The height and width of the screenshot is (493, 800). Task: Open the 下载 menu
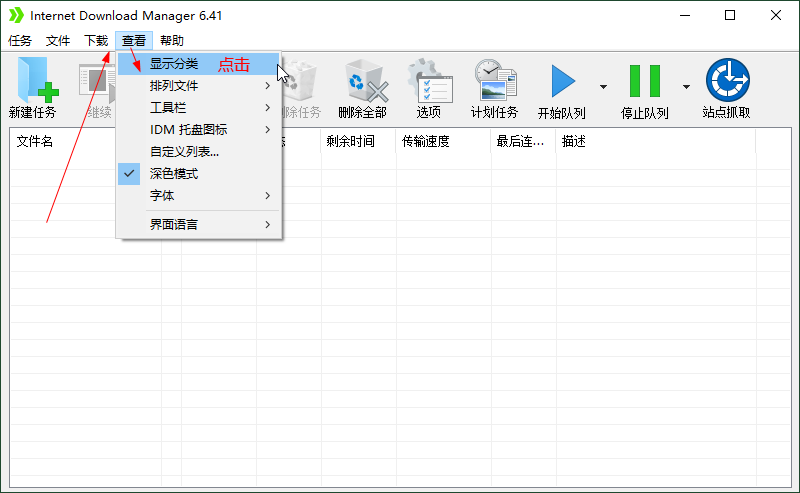coord(96,41)
